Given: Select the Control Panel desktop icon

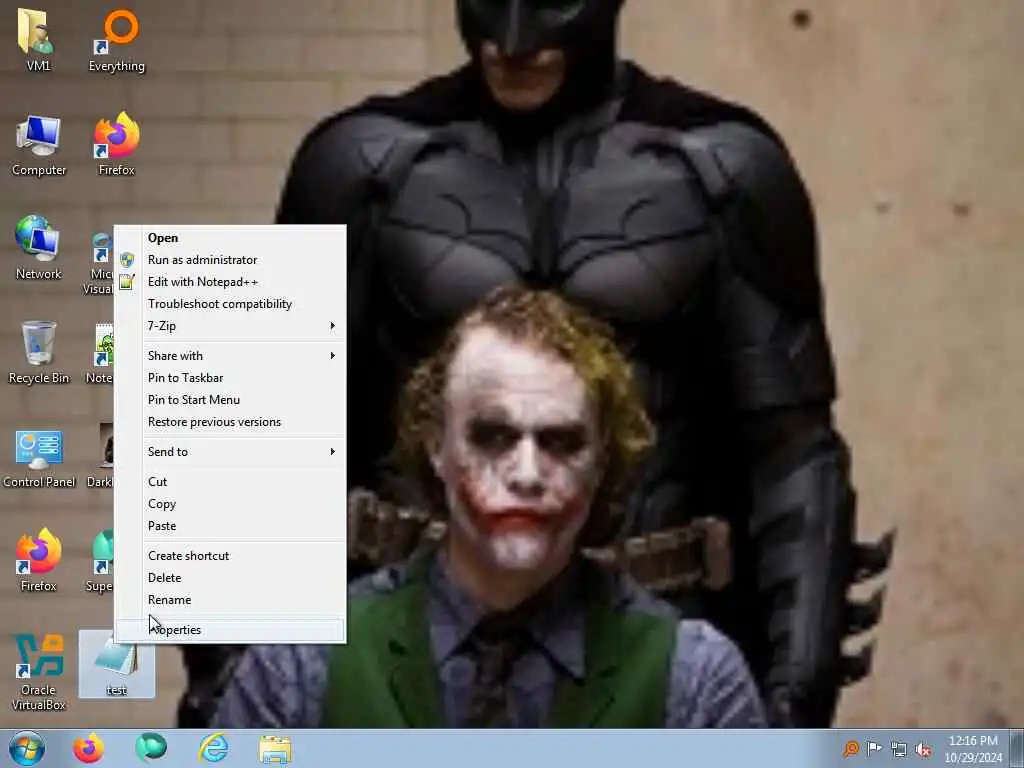Looking at the screenshot, I should [x=39, y=458].
